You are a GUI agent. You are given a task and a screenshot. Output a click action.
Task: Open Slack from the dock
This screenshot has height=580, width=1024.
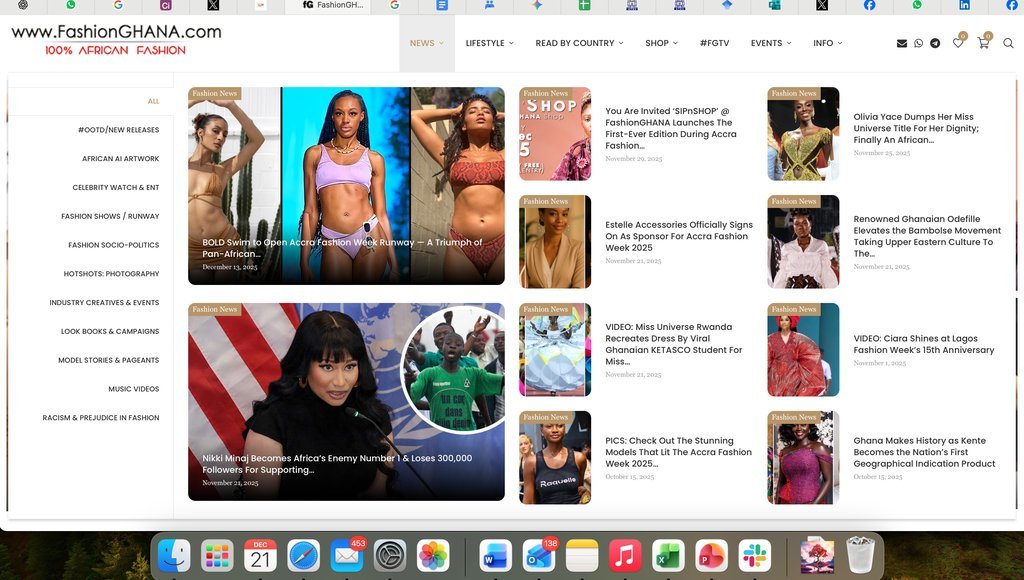pos(754,556)
